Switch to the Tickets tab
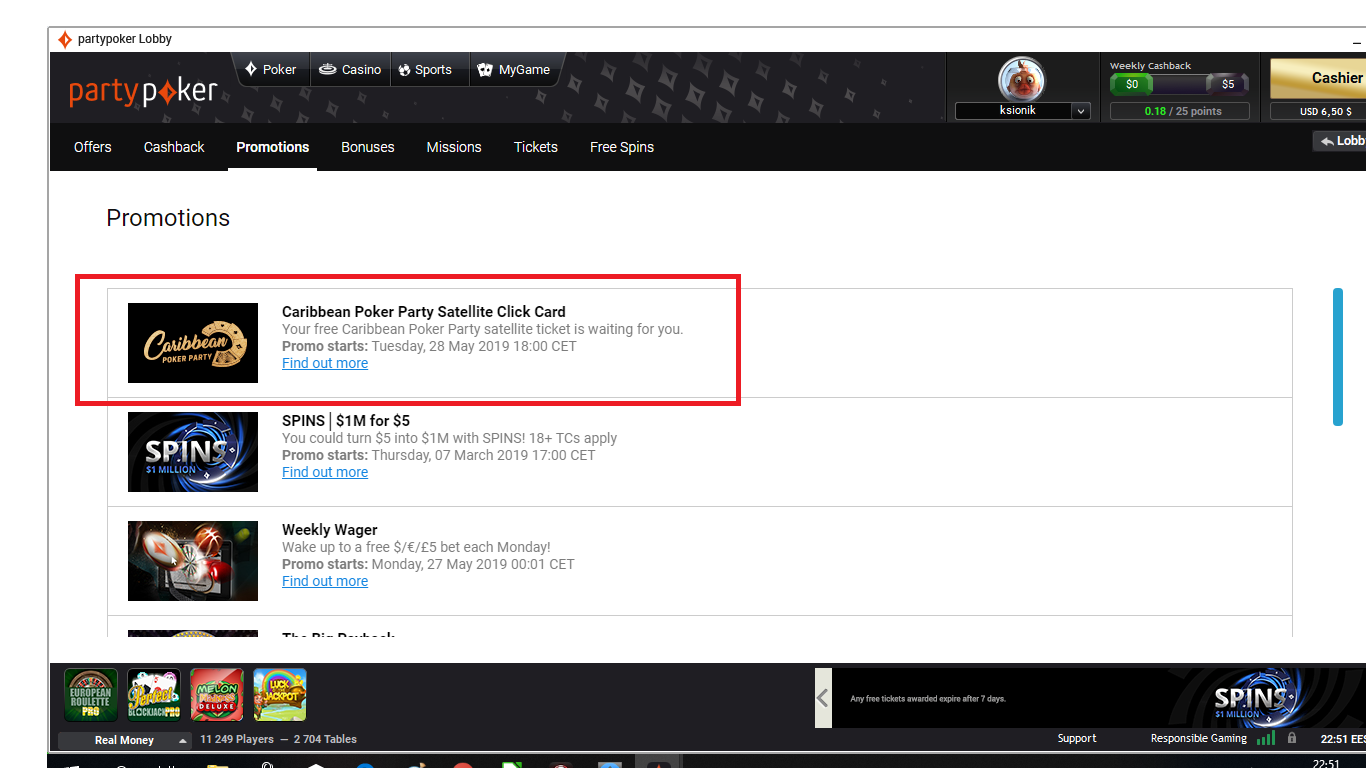Screen dimensions: 1366x768 click(x=536, y=147)
